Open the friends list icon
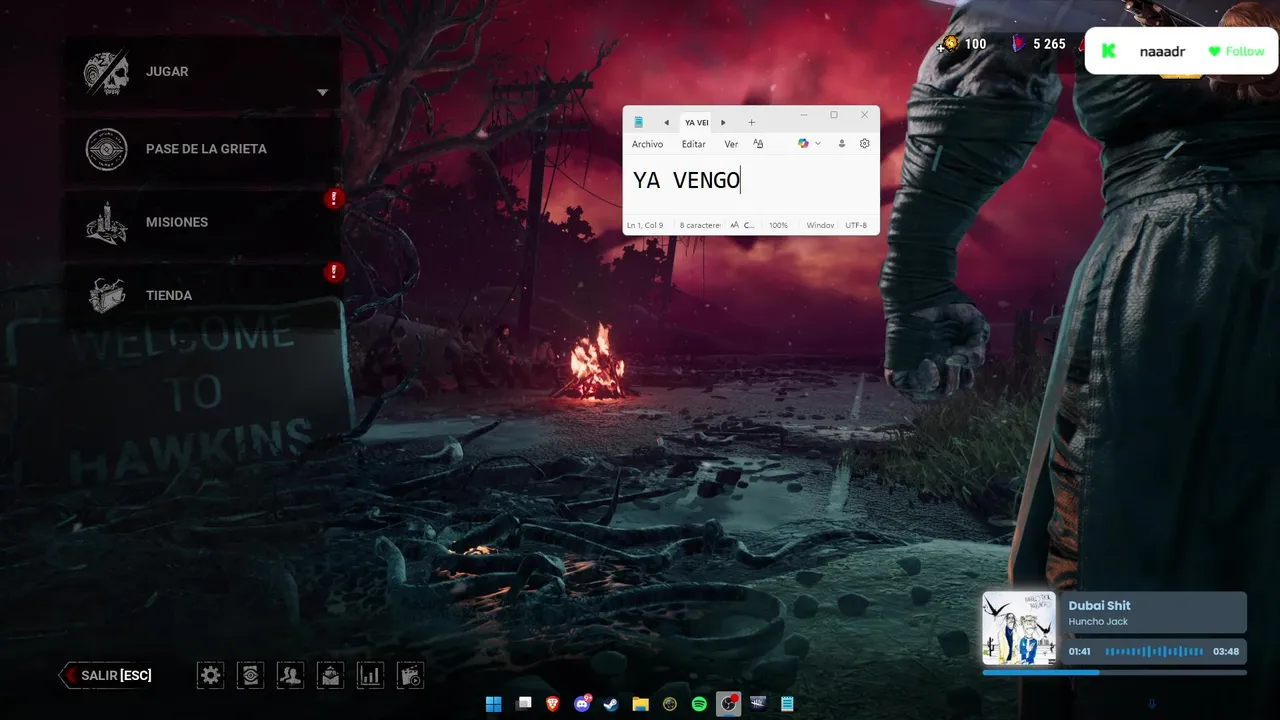The width and height of the screenshot is (1280, 720). tap(290, 675)
